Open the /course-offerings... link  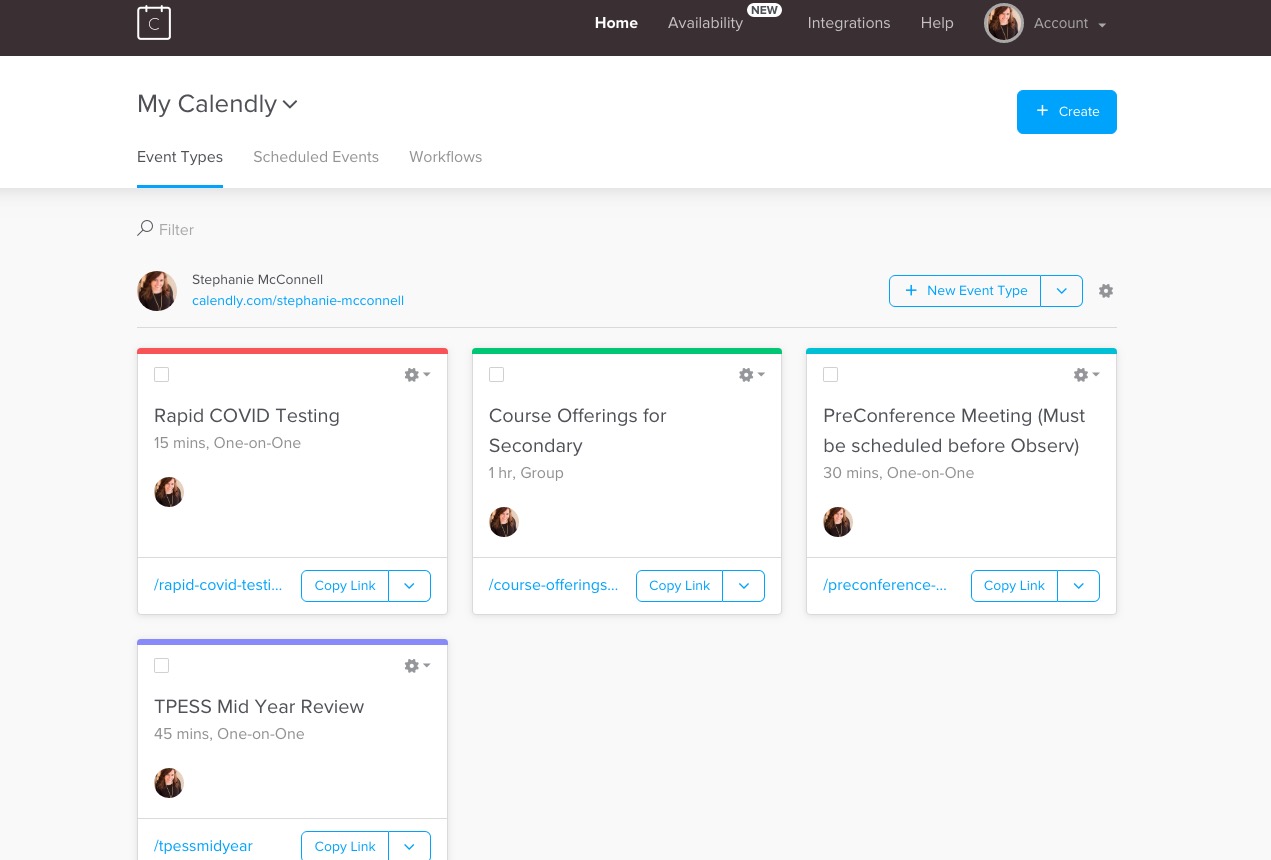tap(553, 585)
